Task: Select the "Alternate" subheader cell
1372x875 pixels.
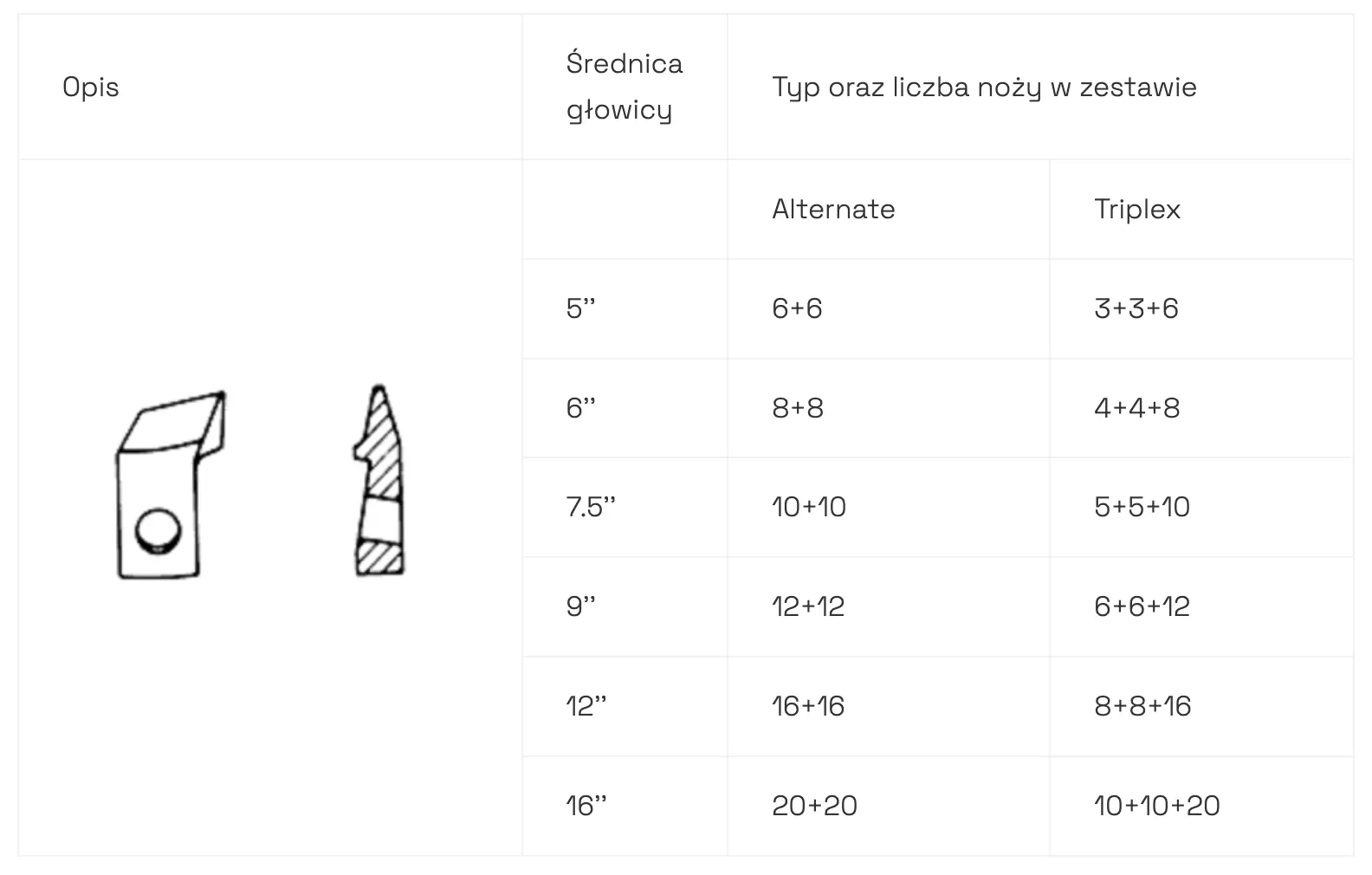Action: click(833, 209)
